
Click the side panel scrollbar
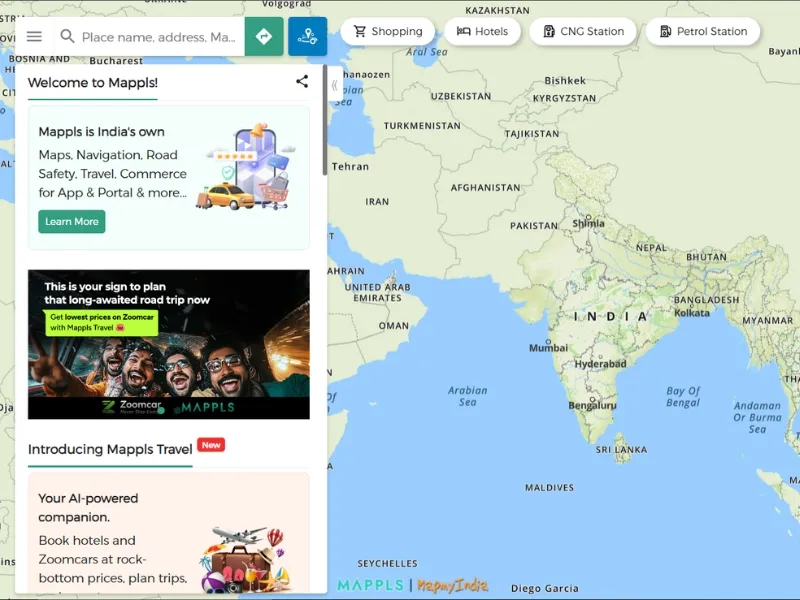(x=324, y=120)
